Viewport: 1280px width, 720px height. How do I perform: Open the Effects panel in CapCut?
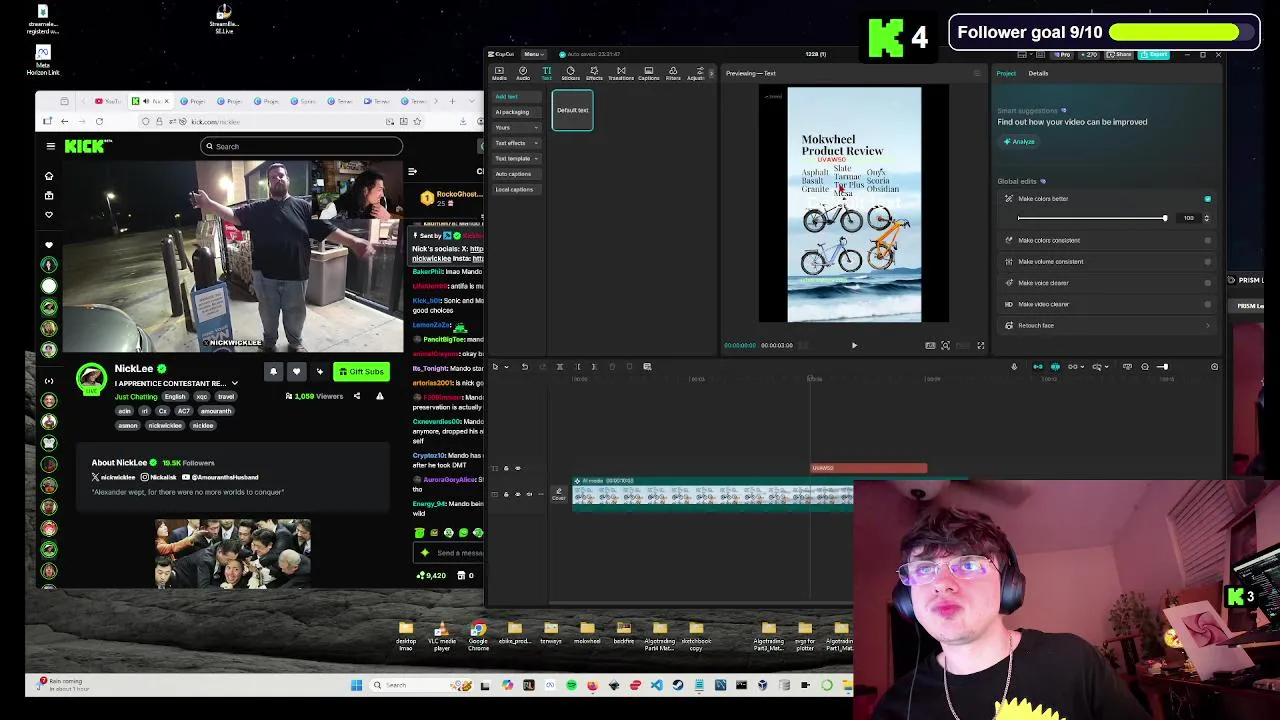(594, 73)
